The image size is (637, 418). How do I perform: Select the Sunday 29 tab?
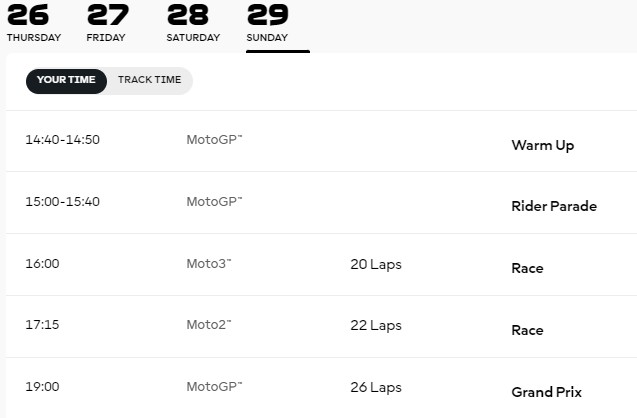(268, 23)
